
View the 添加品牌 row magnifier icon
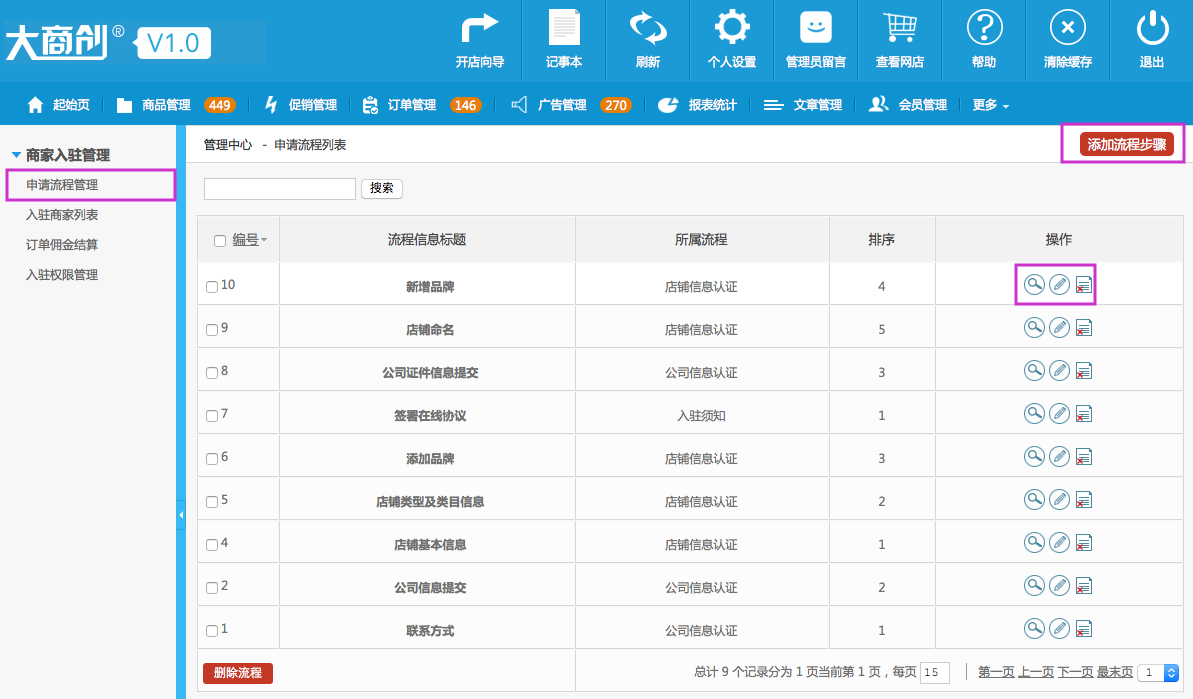(1034, 456)
